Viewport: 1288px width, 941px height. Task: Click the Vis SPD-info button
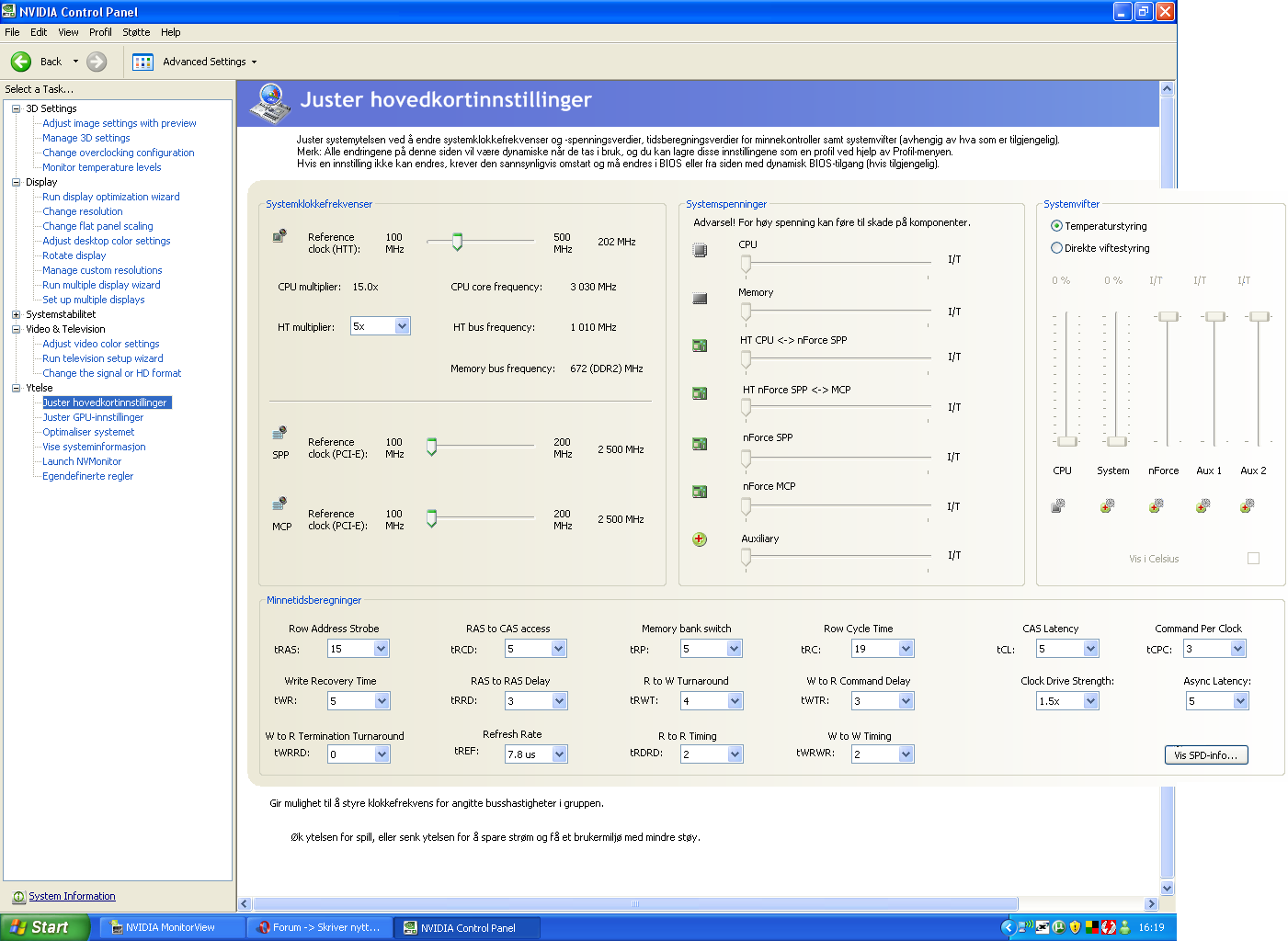1205,755
